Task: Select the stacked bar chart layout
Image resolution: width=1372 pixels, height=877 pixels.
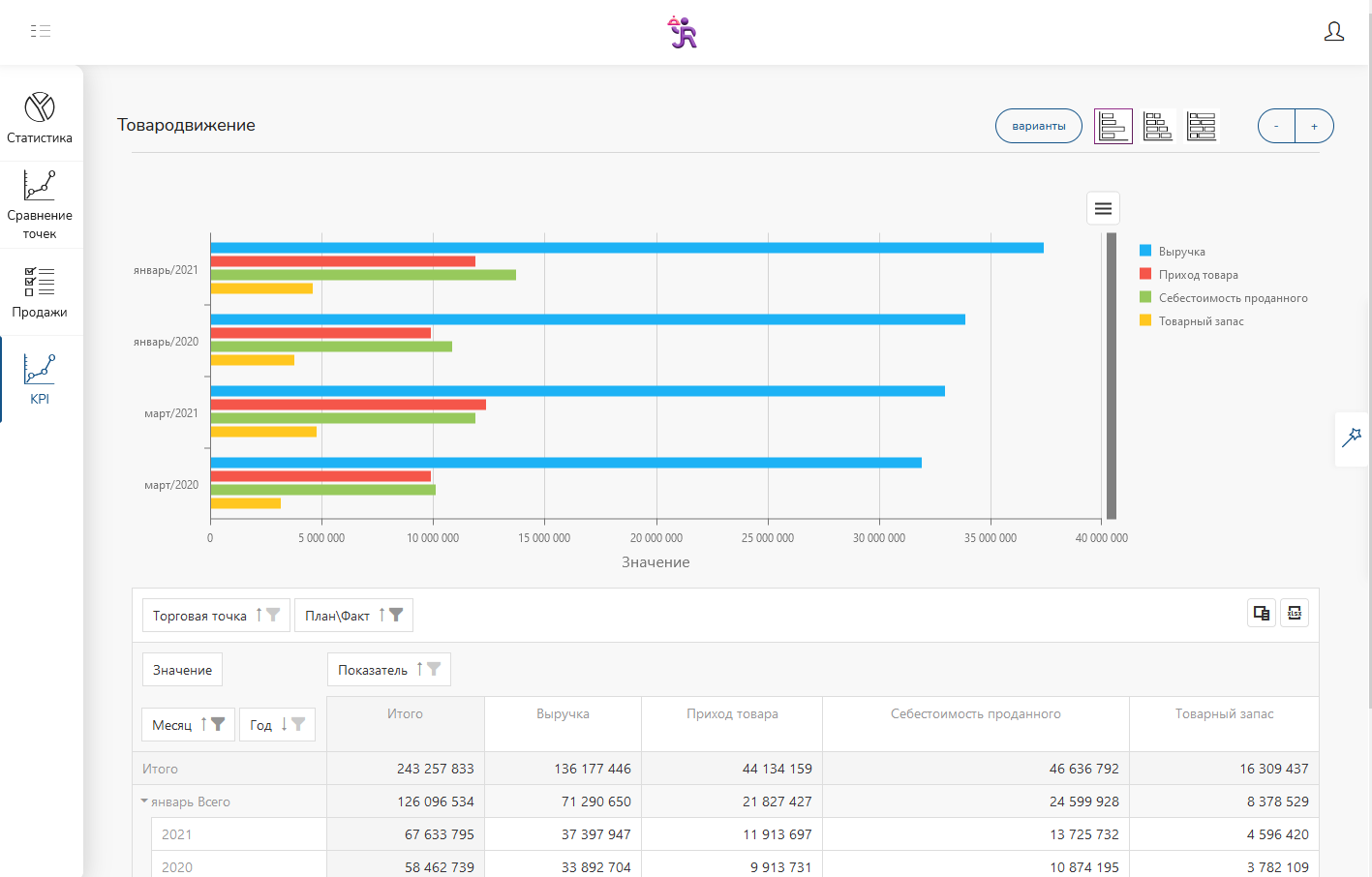Action: coord(1157,126)
